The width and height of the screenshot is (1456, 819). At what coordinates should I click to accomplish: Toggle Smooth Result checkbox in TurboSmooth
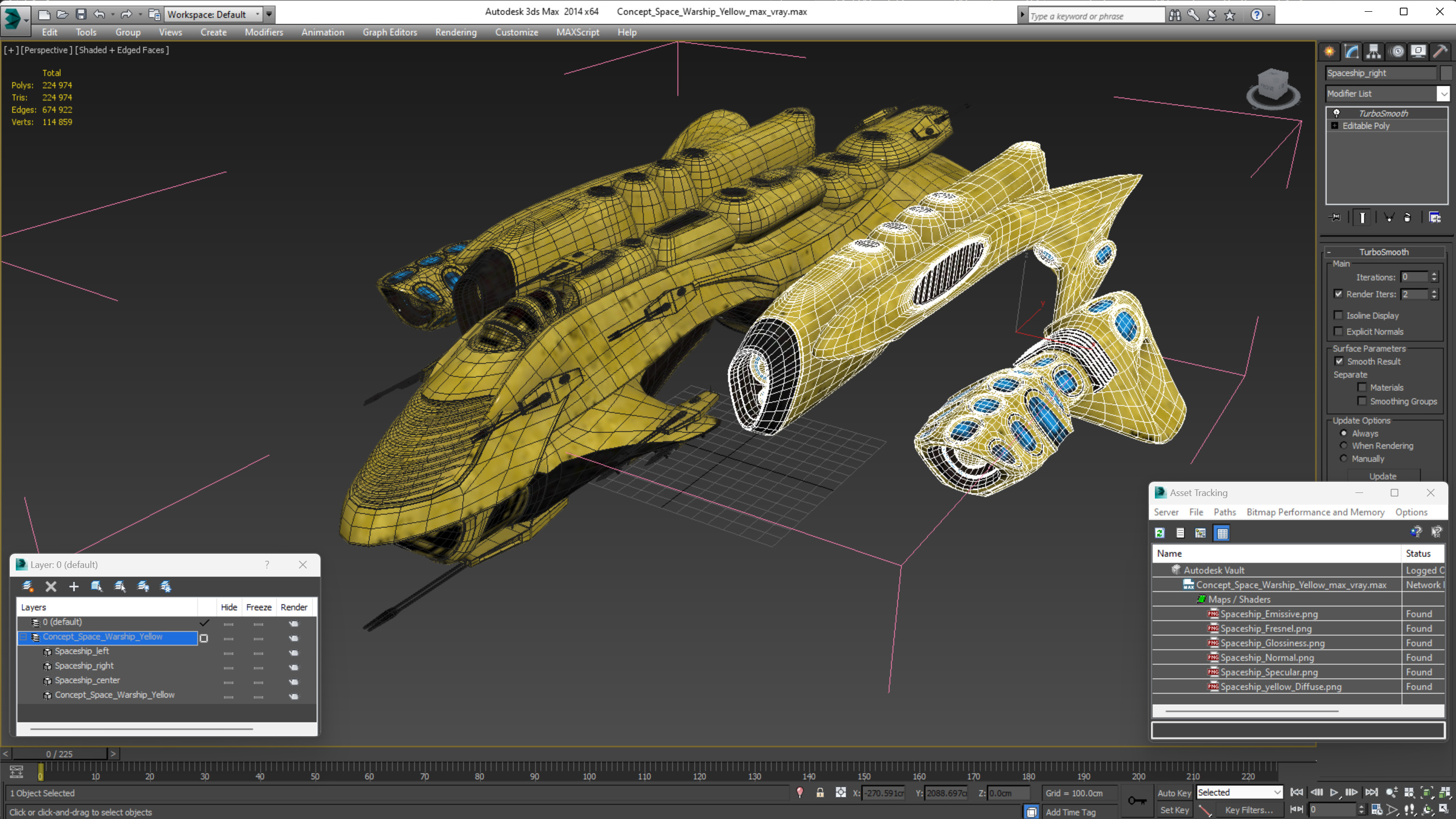pos(1339,361)
